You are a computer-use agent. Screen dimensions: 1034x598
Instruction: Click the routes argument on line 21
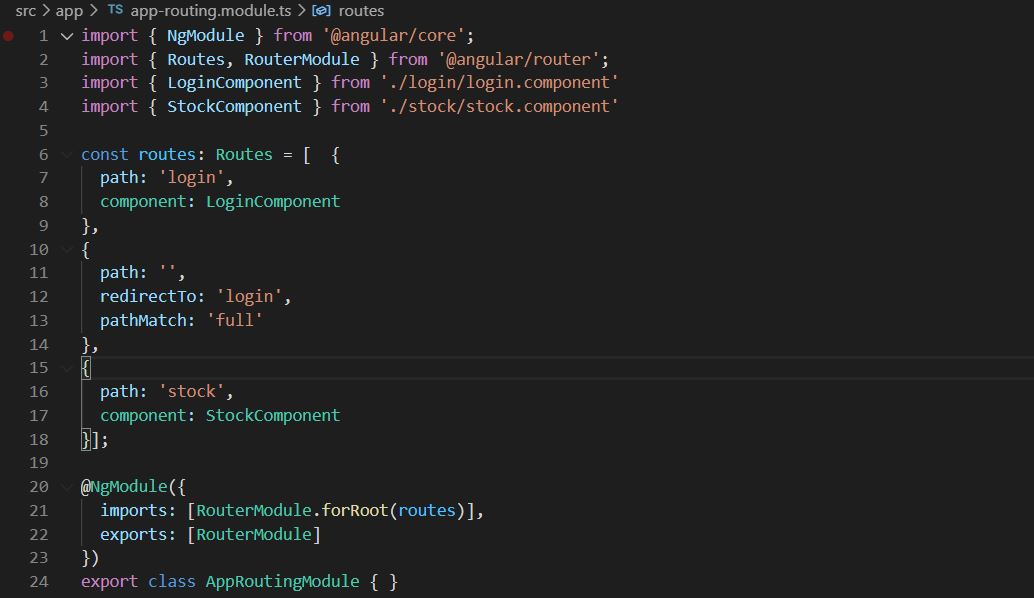pos(427,511)
